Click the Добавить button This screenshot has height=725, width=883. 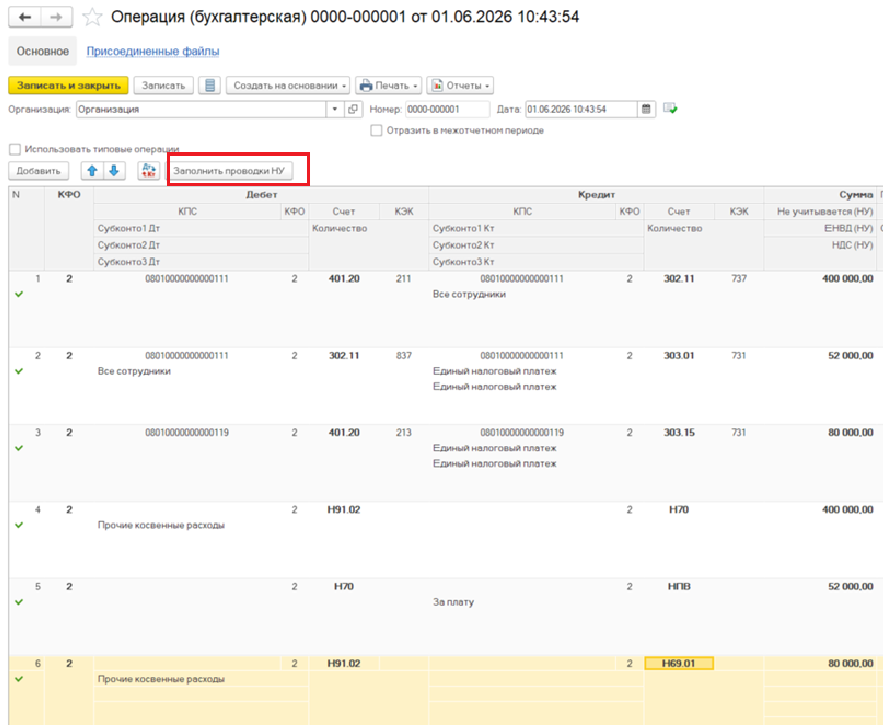pyautogui.click(x=38, y=171)
